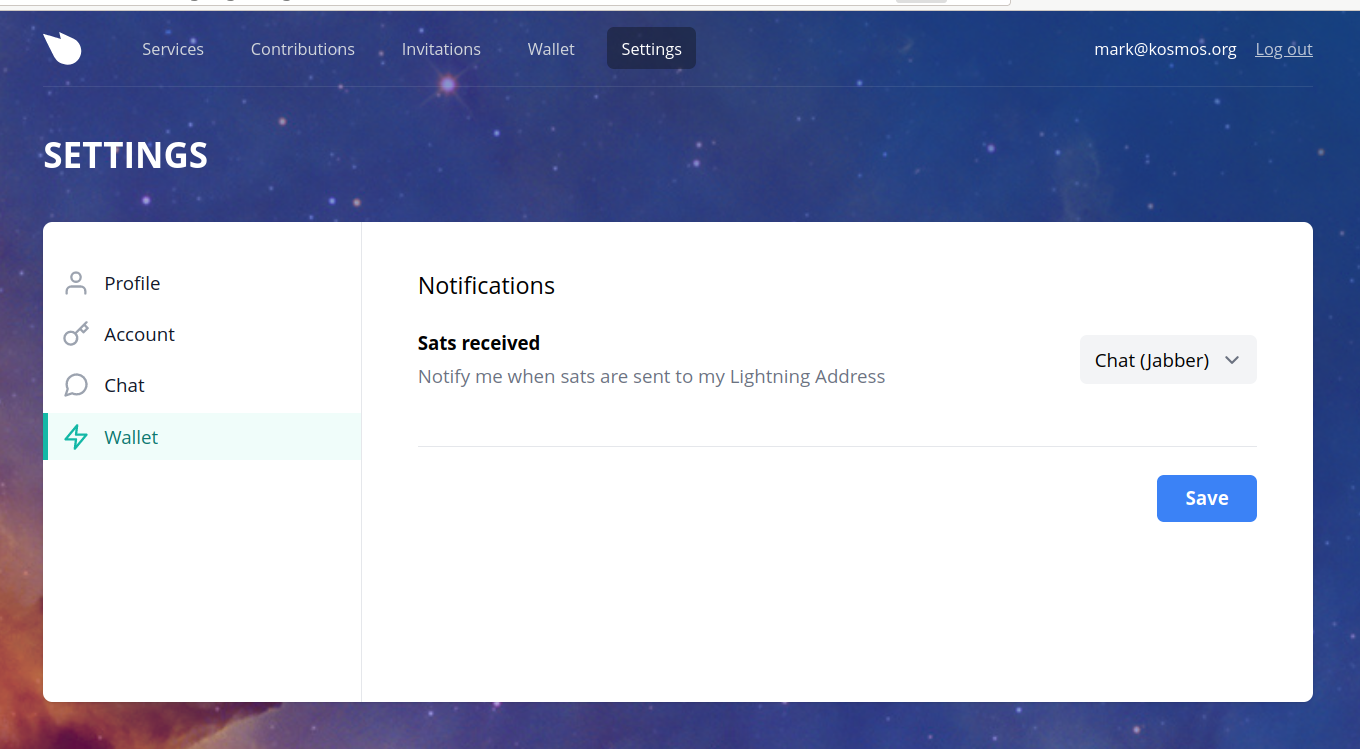The width and height of the screenshot is (1360, 749).
Task: Click the chevron arrow on the Sats received selector
Action: point(1232,360)
